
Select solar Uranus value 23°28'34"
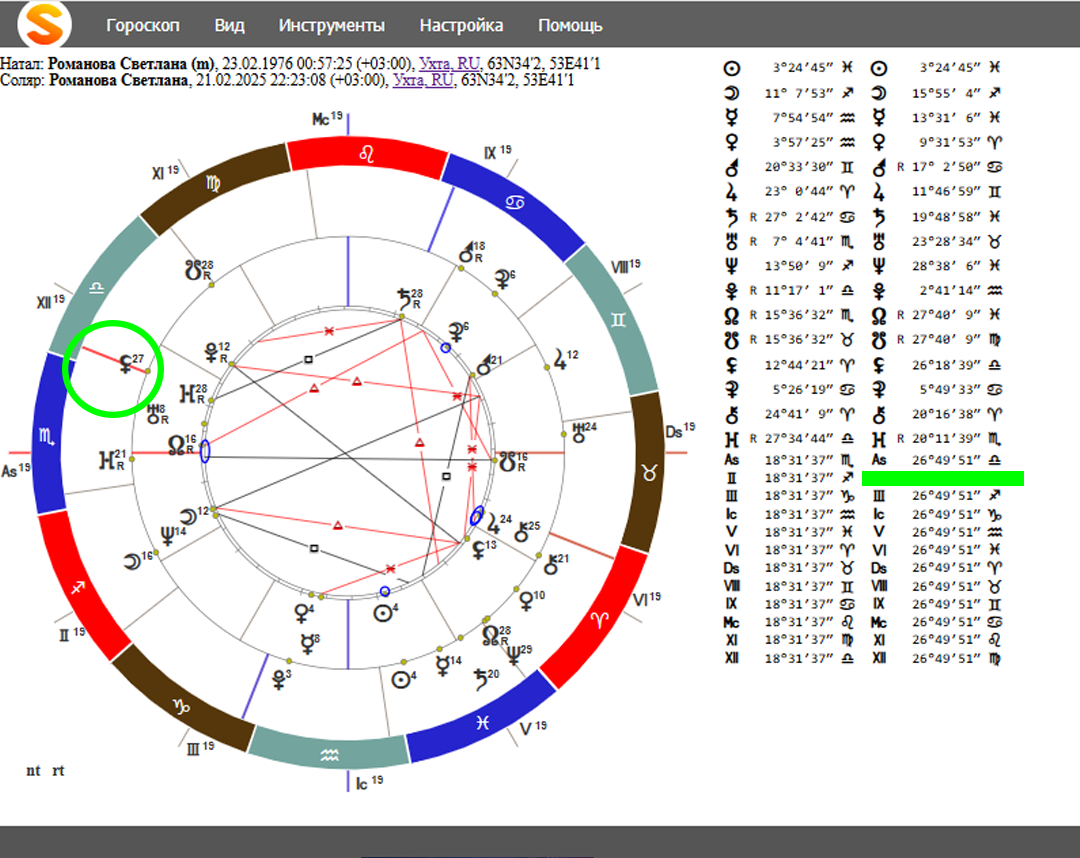(x=946, y=242)
